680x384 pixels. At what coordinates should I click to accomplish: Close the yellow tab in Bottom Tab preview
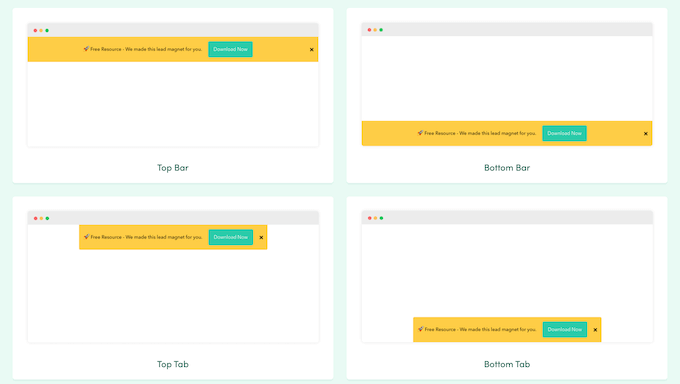pos(595,330)
